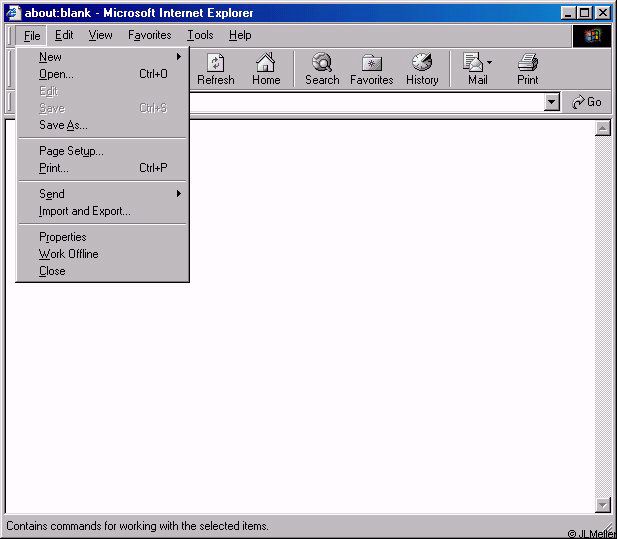Click the vertical scrollbar up arrow
617x539 pixels.
602,128
